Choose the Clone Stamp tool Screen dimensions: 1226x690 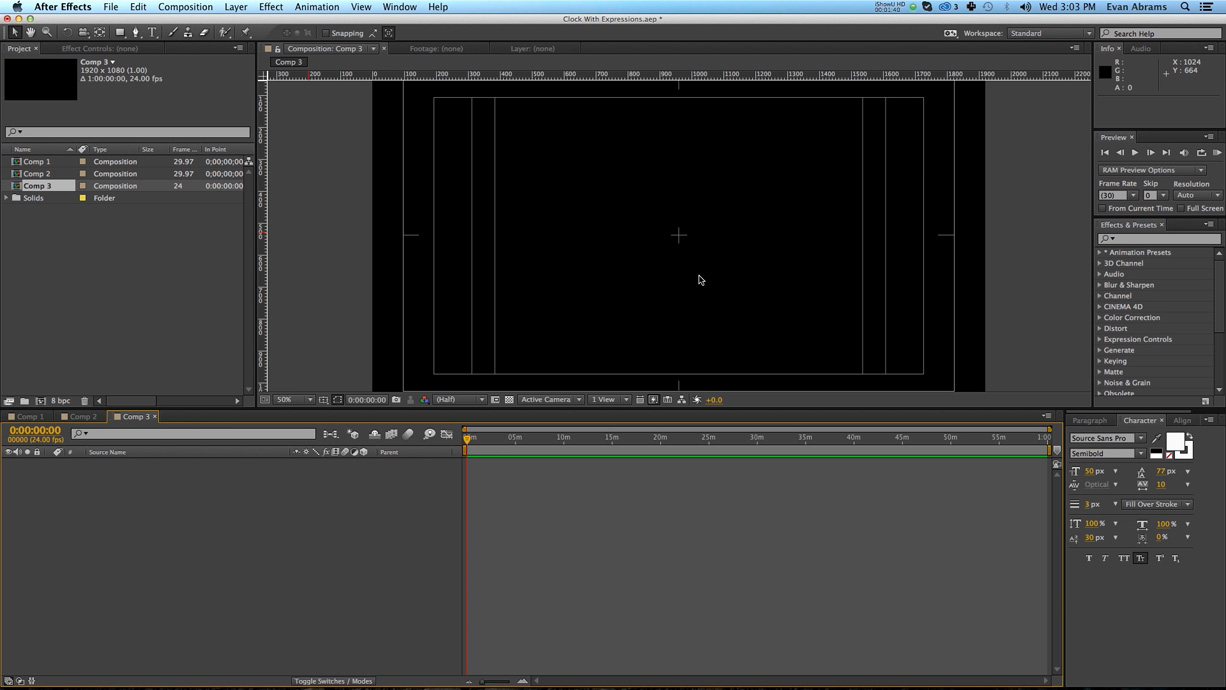[188, 31]
